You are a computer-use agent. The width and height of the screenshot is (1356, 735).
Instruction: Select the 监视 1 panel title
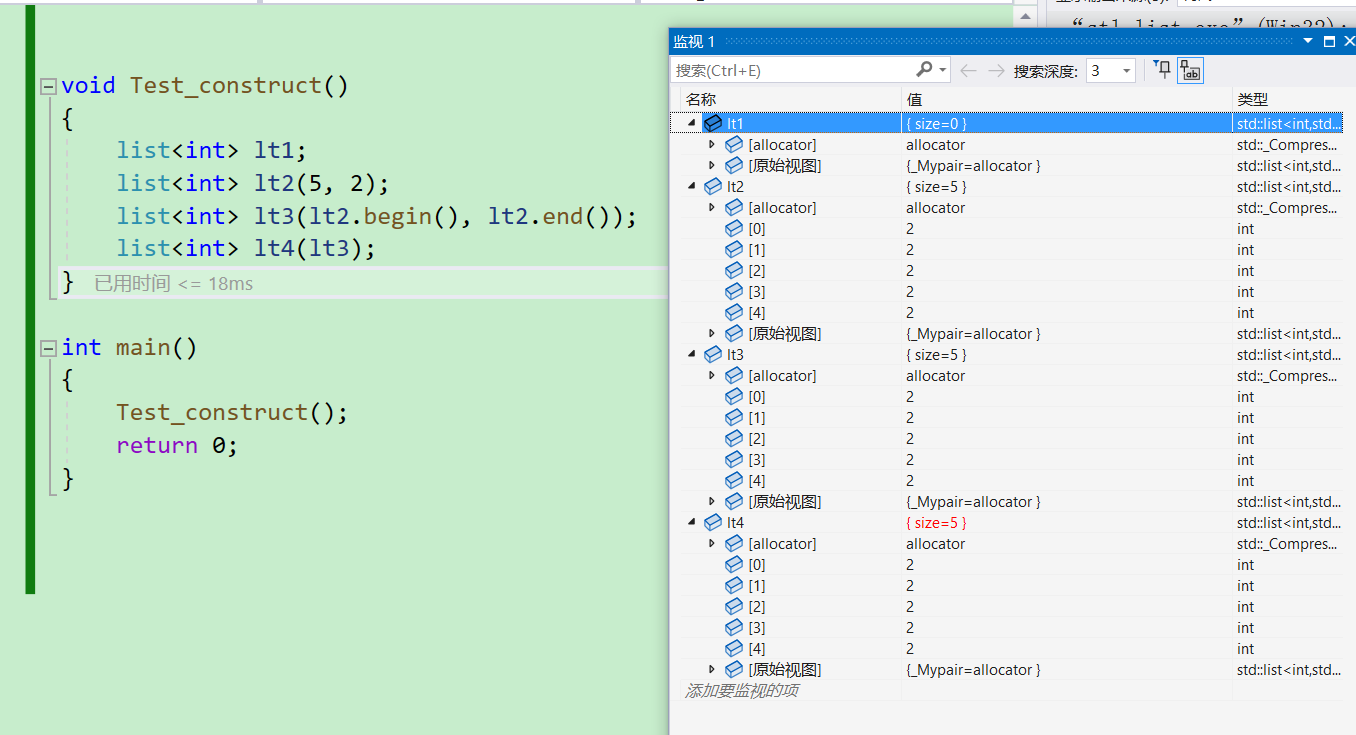(x=694, y=41)
